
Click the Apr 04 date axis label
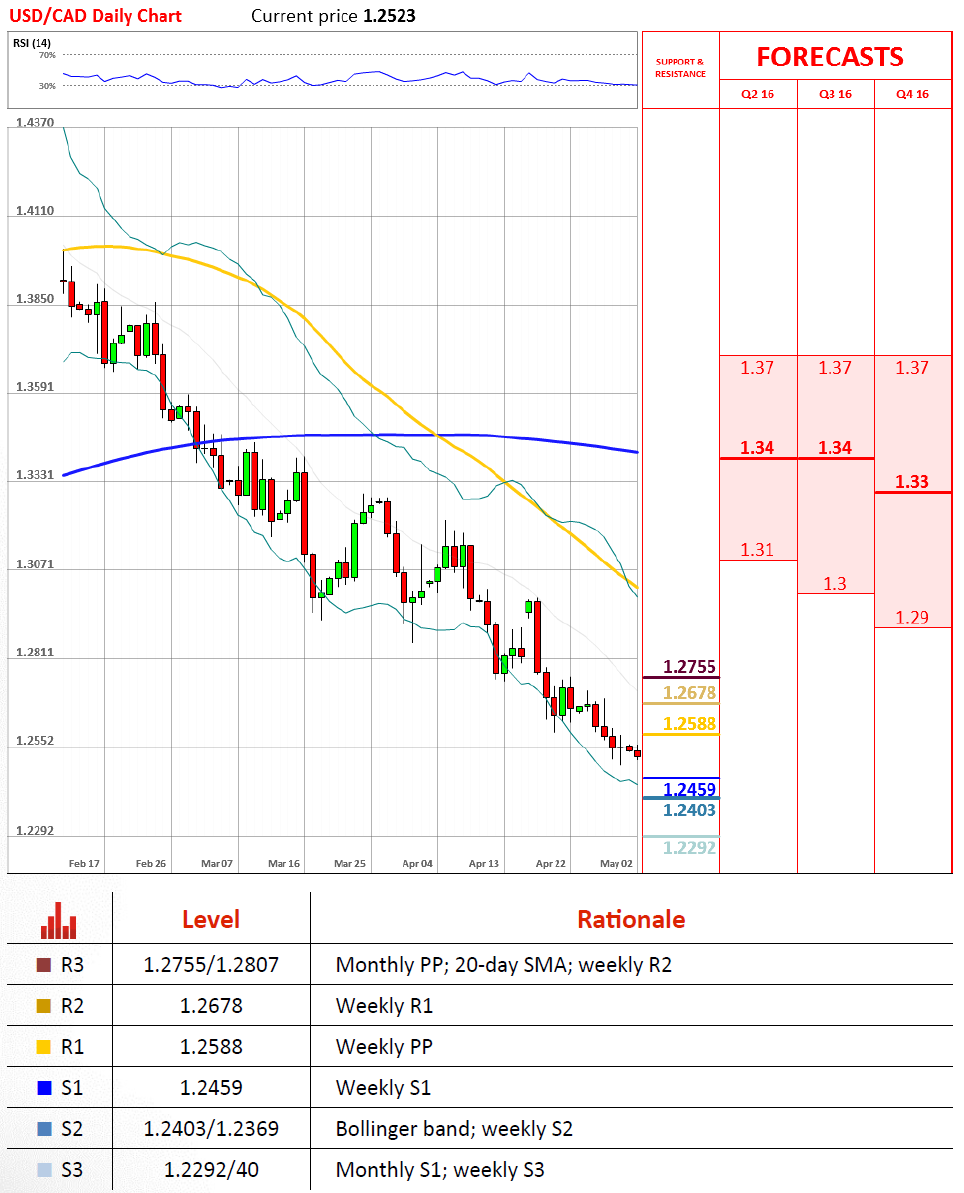coord(418,864)
